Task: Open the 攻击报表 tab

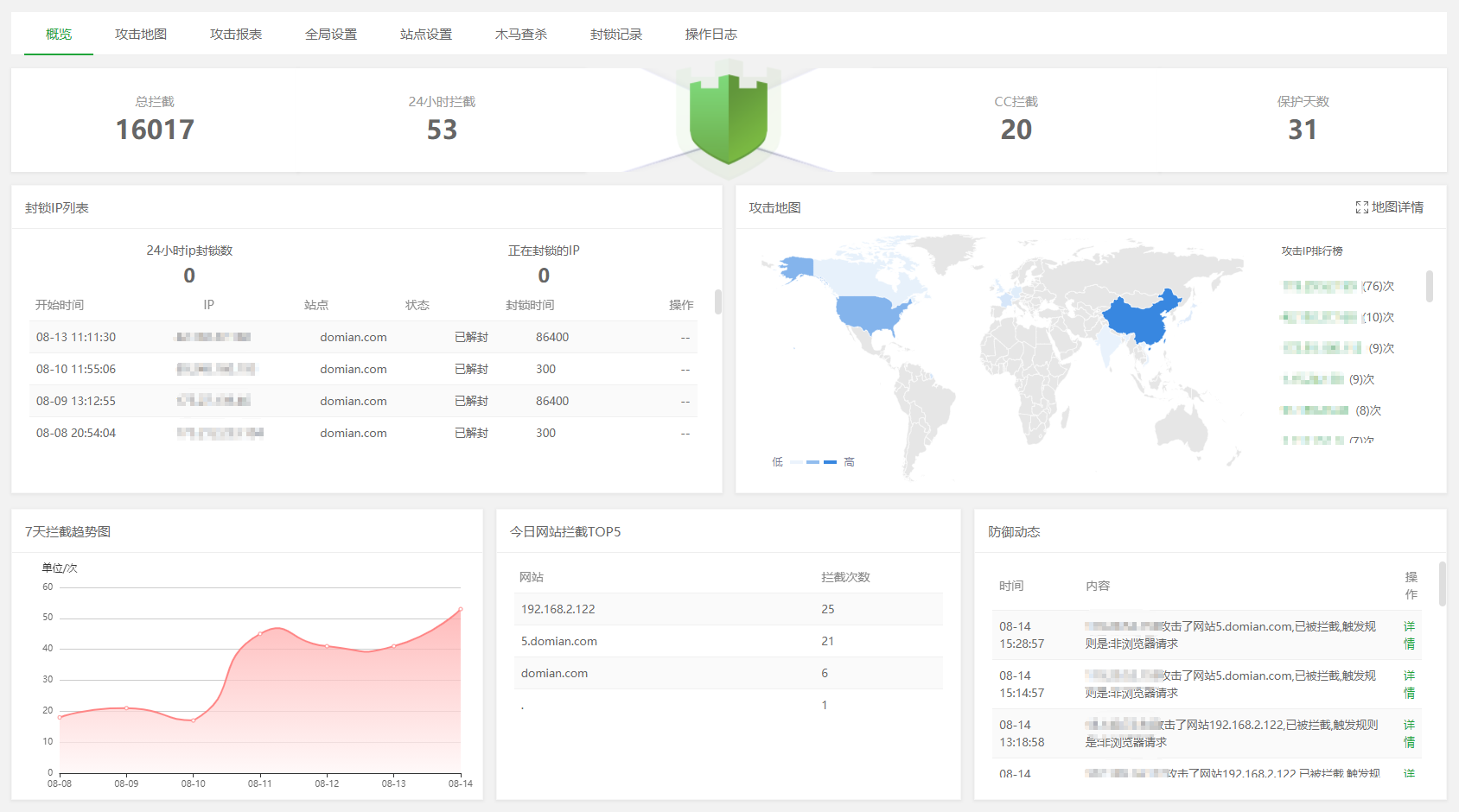Action: tap(236, 35)
